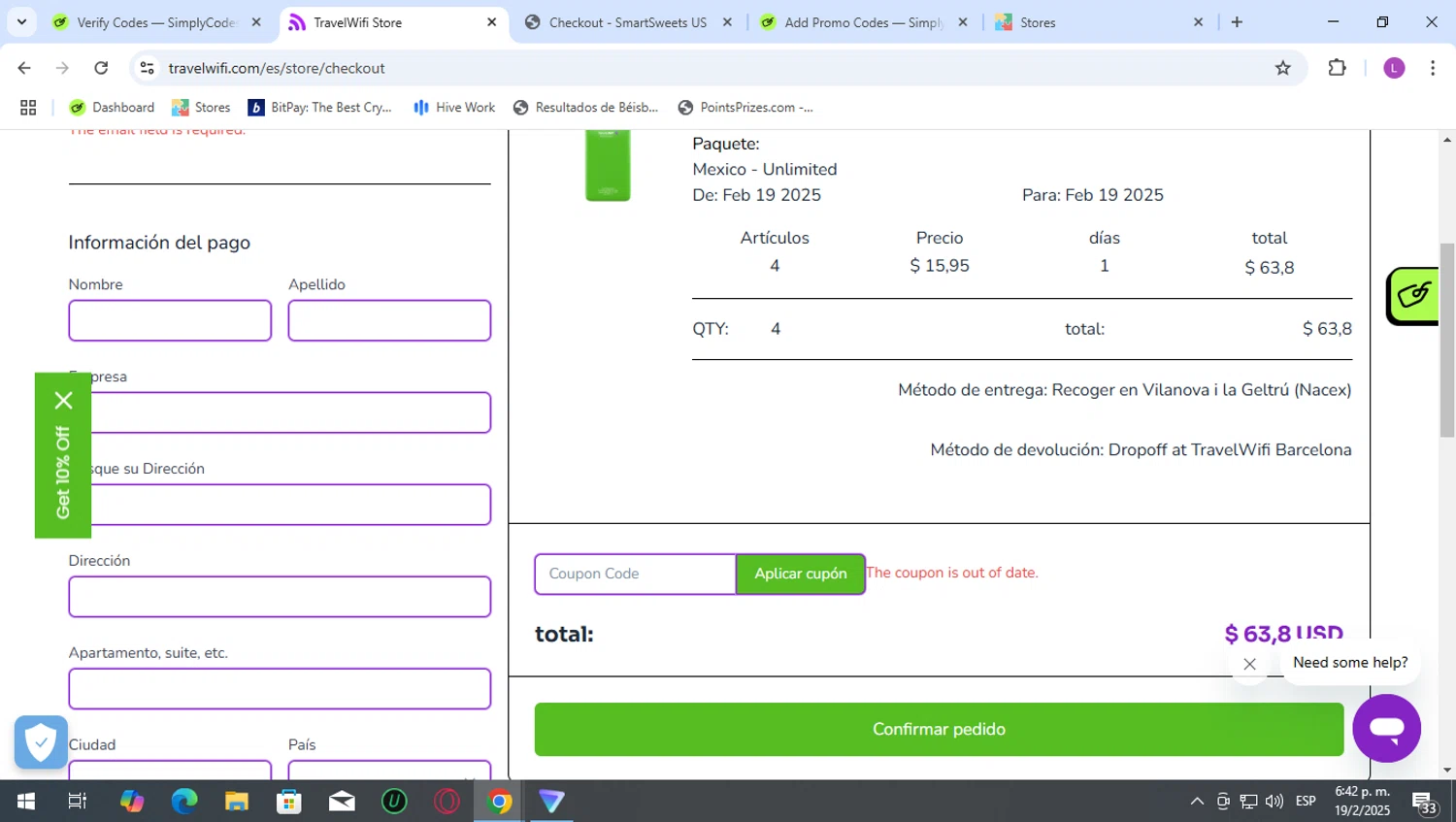Open the purple chat support bubble
This screenshot has height=822, width=1456.
pos(1387,728)
